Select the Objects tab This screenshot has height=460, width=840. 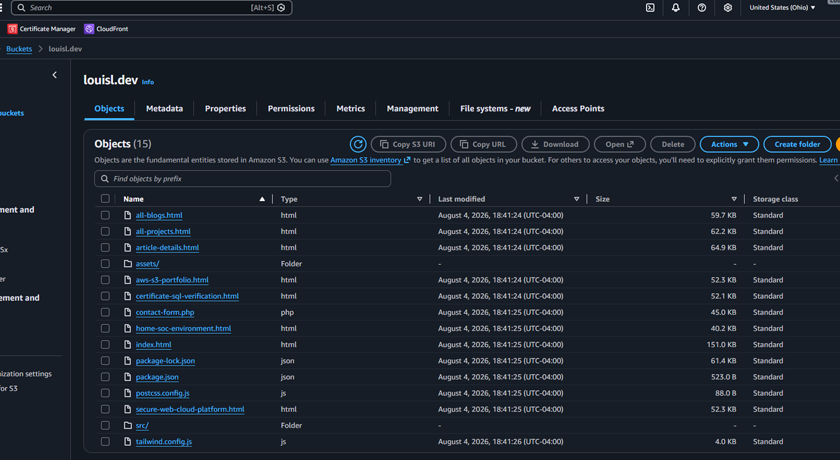109,108
